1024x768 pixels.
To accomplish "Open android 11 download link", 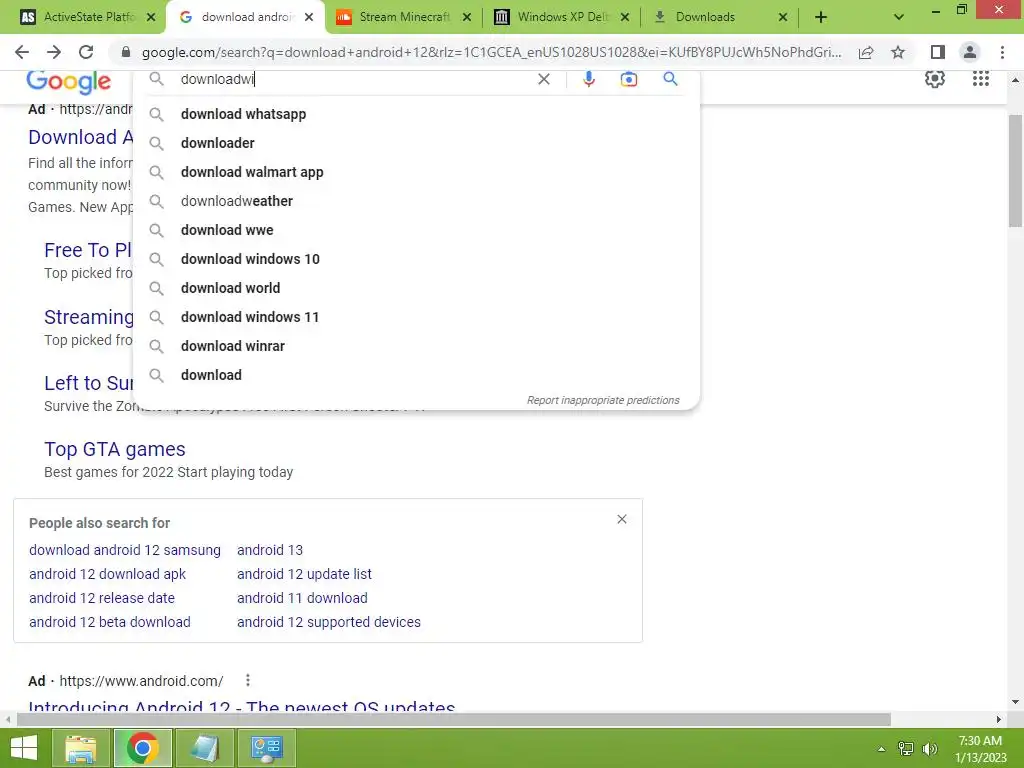I will pos(302,598).
